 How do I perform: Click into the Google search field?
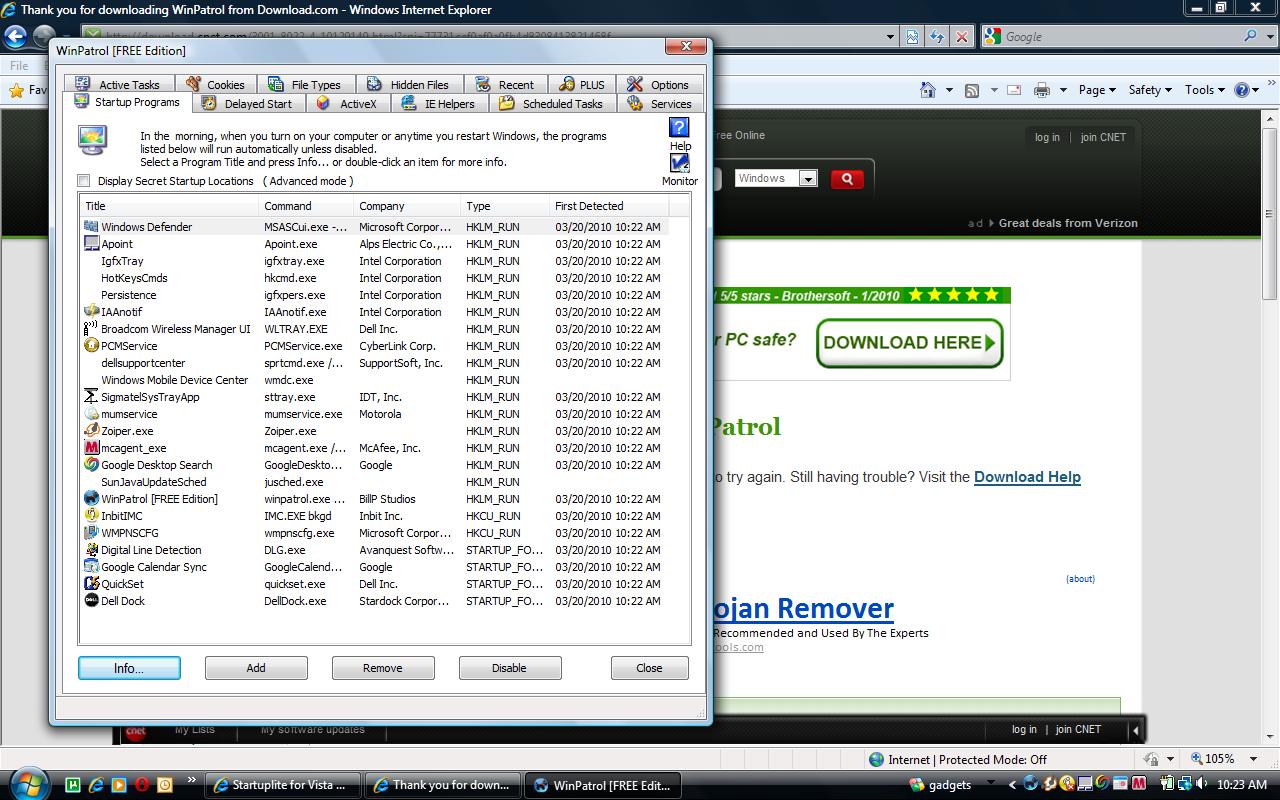1121,36
